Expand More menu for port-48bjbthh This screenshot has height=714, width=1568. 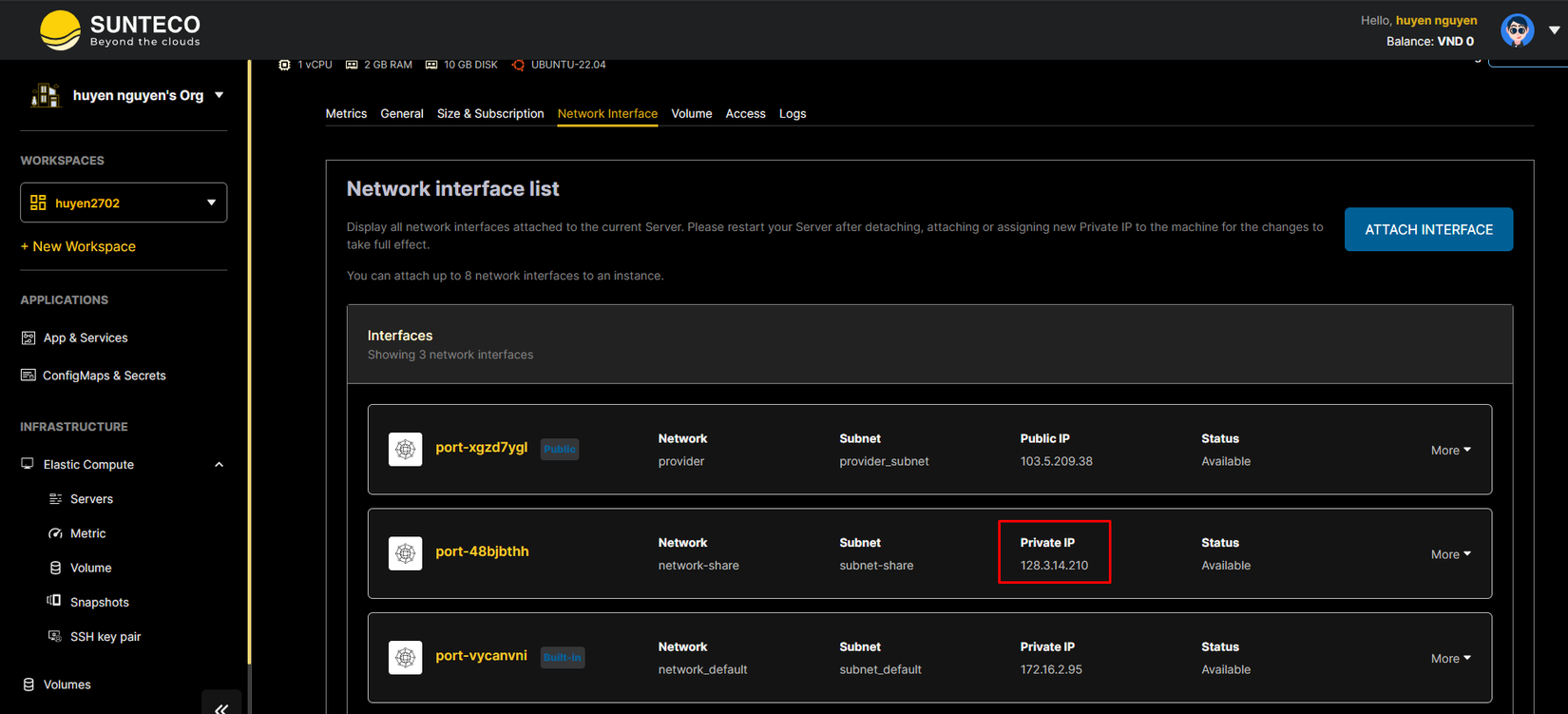point(1450,554)
